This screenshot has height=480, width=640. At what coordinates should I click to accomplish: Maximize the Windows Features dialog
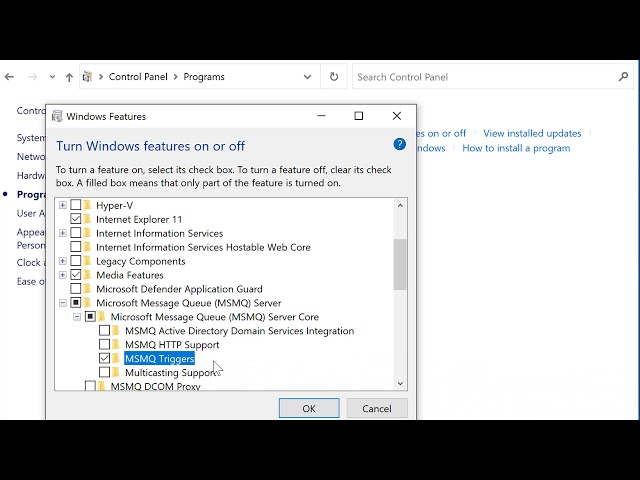click(x=358, y=116)
